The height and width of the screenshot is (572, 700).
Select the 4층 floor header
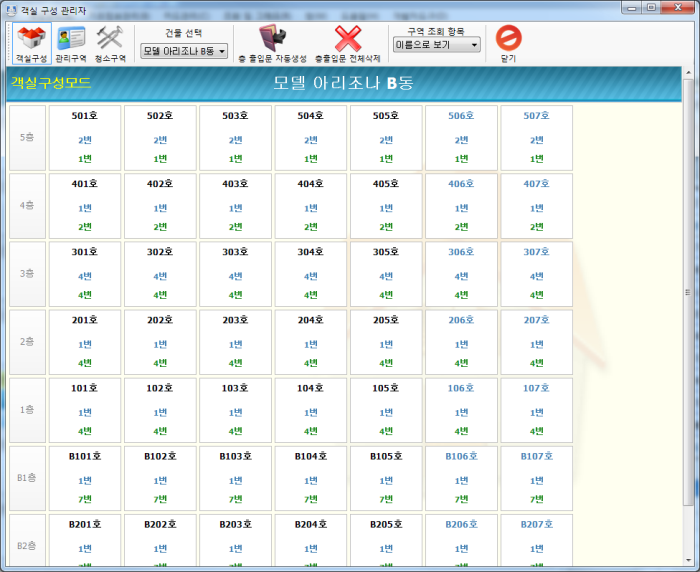point(27,206)
